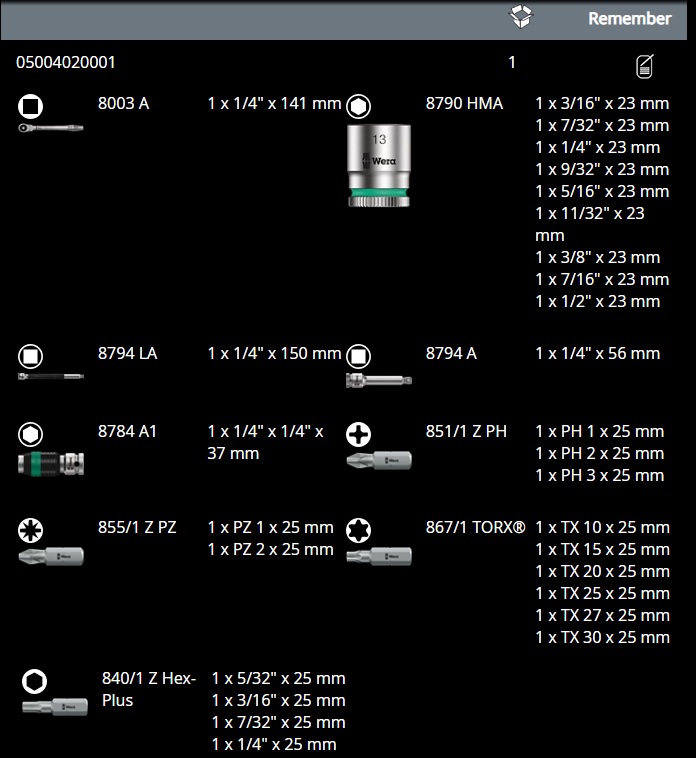The width and height of the screenshot is (696, 758).
Task: Click the Pozidriv icon for 855/1 Z PZ
Action: pyautogui.click(x=31, y=529)
